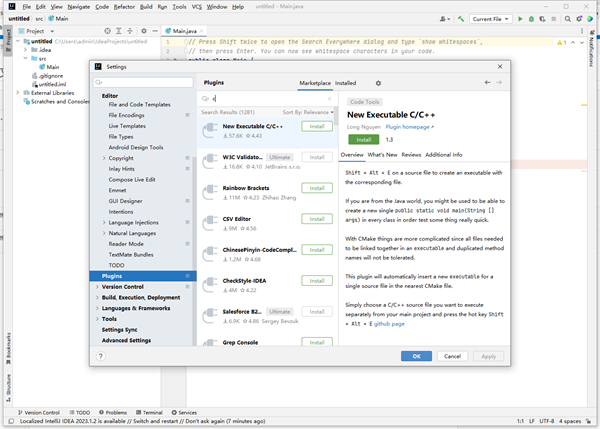This screenshot has height=429, width=600.
Task: Clear the plugin search text
Action: coord(328,100)
